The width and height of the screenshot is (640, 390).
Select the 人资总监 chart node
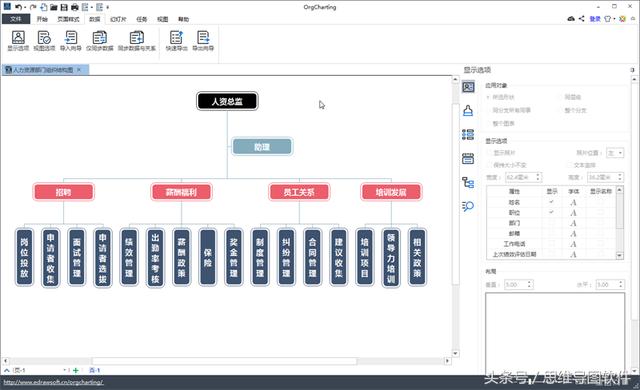[227, 101]
